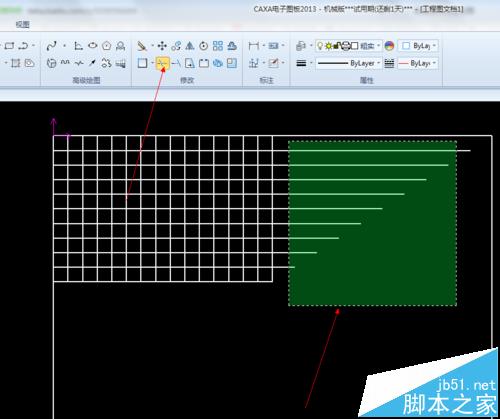This screenshot has width=500, height=419.
Task: Expand the Spline tool dropdown arrow
Action: (x=64, y=46)
